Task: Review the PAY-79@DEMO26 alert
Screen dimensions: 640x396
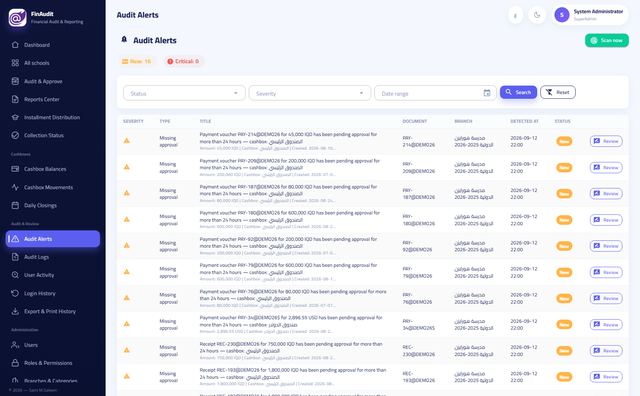Action: coord(606,272)
